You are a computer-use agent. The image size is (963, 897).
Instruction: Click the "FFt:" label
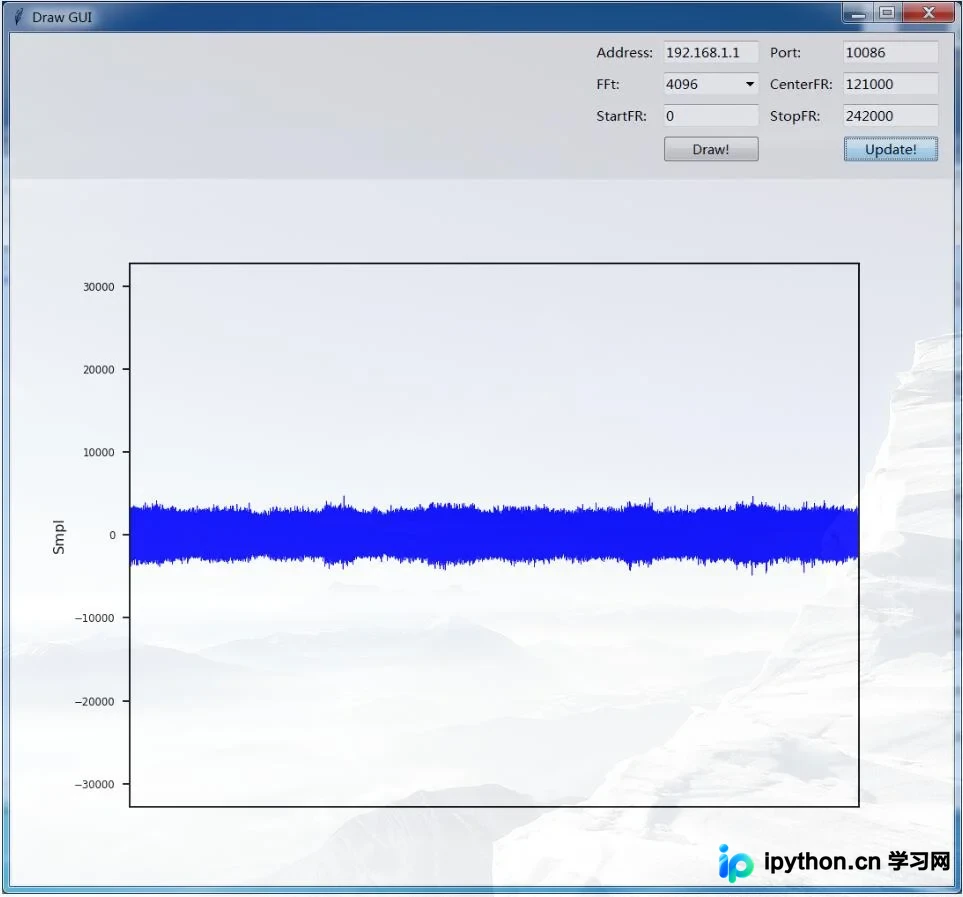coord(607,85)
